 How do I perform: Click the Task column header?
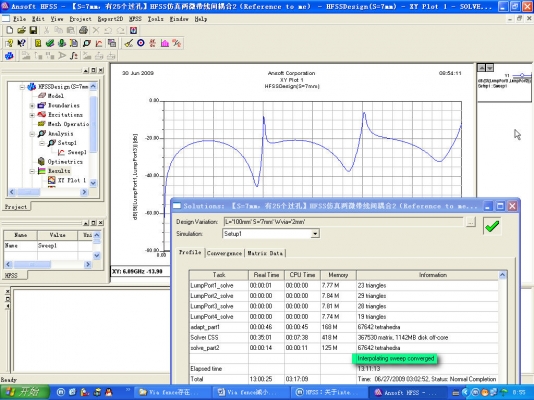point(219,275)
